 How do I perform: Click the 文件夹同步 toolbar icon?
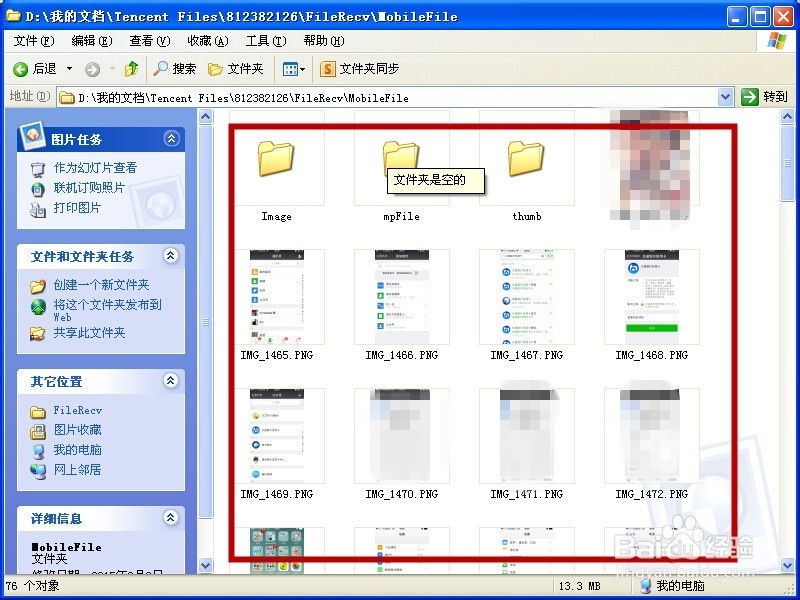(330, 69)
